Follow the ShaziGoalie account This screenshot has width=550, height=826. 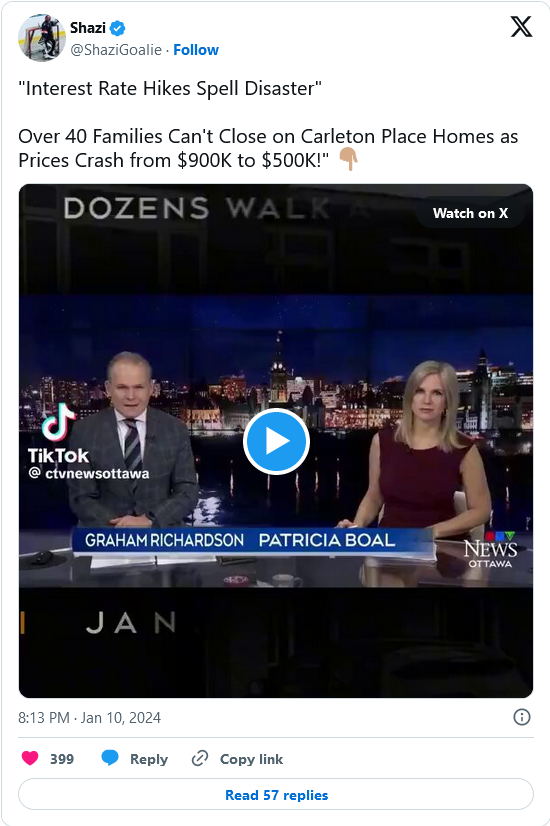click(x=196, y=50)
